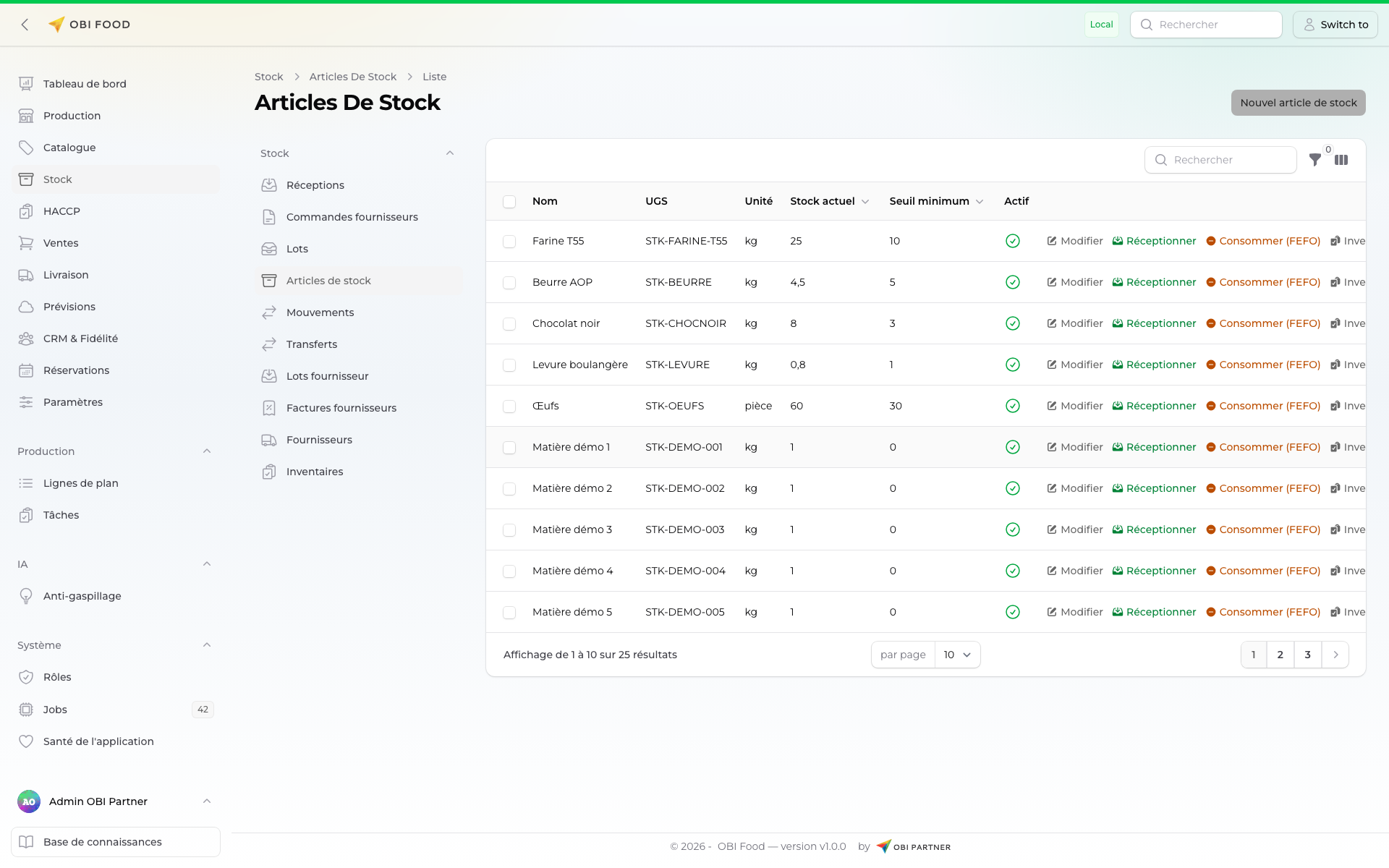
Task: Click the back arrow in header
Action: [x=25, y=25]
